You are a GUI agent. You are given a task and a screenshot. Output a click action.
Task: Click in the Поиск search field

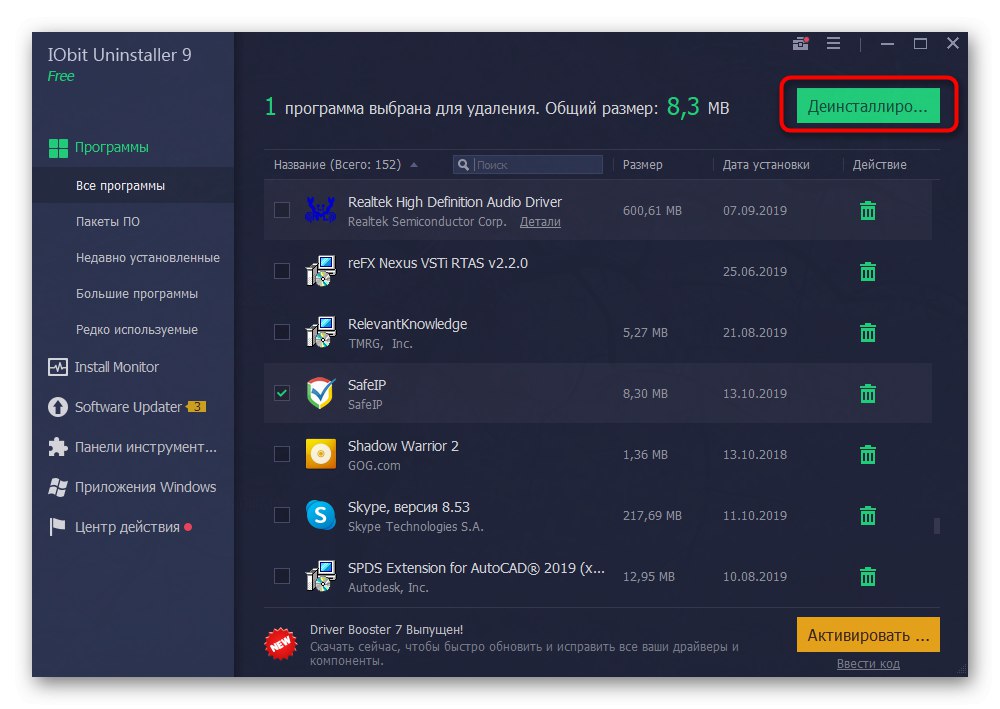coord(528,164)
